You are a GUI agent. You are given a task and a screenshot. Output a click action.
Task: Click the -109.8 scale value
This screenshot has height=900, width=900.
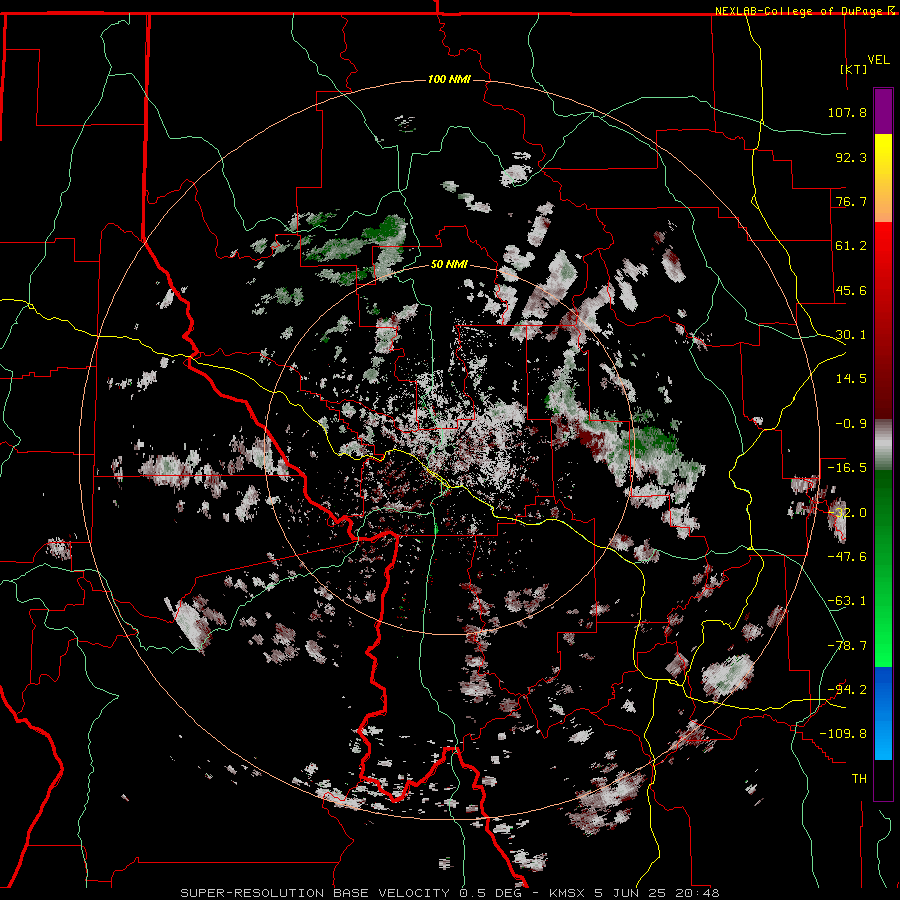pyautogui.click(x=843, y=734)
